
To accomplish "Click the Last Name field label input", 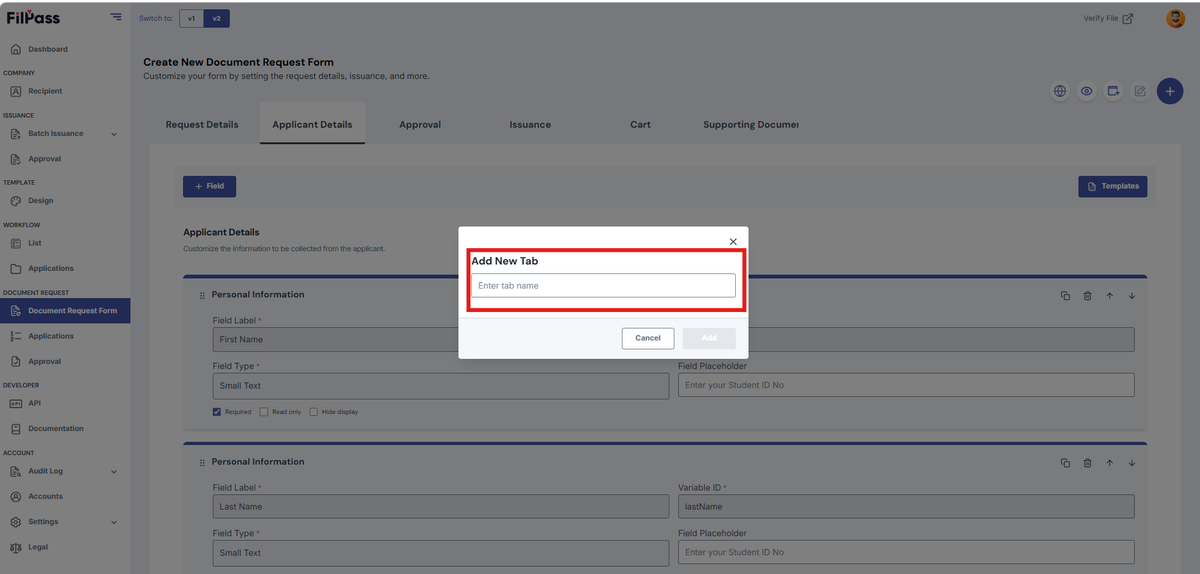I will [x=441, y=506].
